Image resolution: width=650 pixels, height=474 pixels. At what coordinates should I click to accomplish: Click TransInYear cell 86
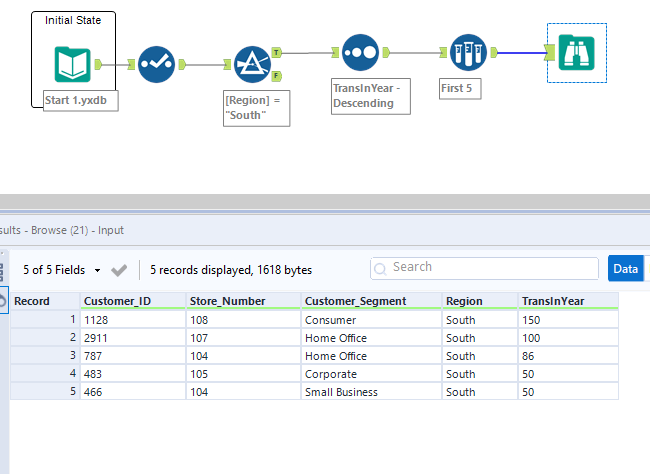[568, 355]
